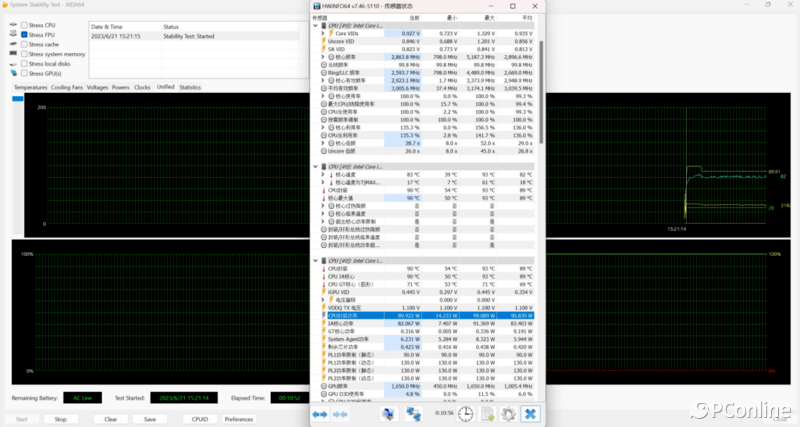The image size is (800, 427).
Task: Open HWiNFO sensor settings gear icon
Action: coord(508,414)
